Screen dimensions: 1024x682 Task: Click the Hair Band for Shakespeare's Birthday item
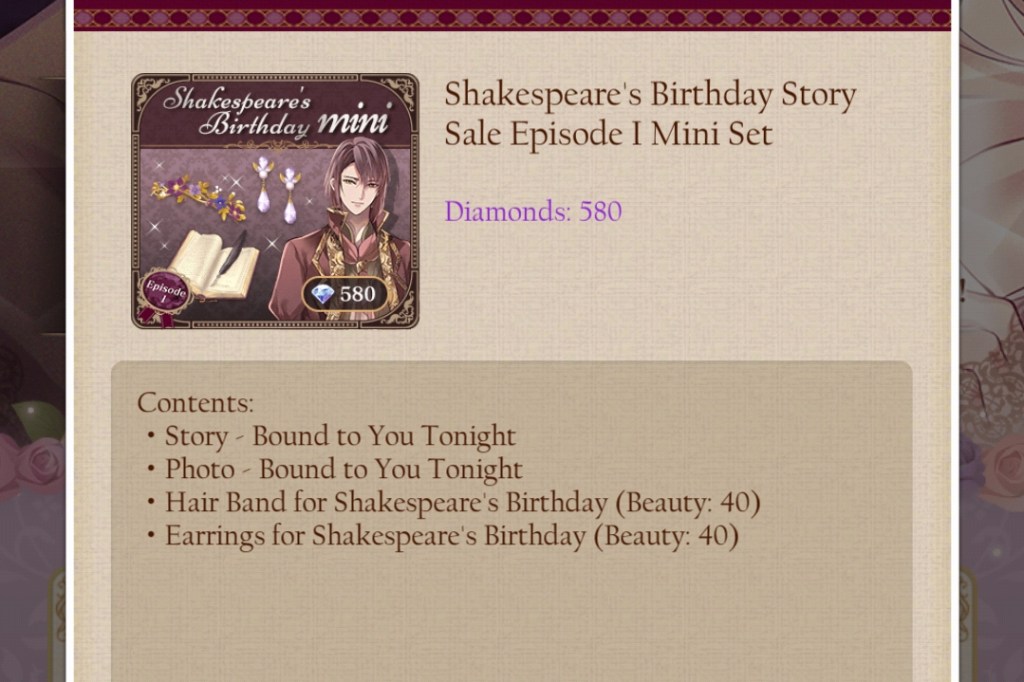[x=462, y=502]
